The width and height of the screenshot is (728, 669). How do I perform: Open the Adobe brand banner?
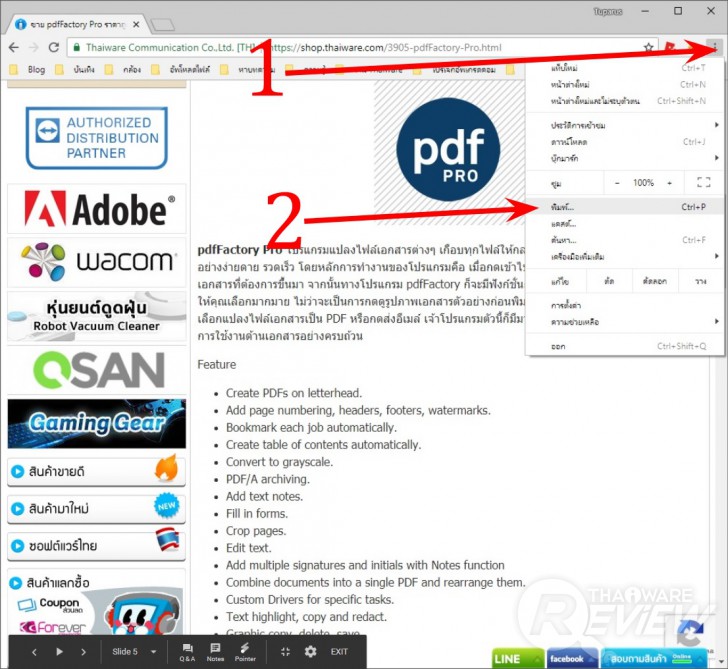coord(97,209)
